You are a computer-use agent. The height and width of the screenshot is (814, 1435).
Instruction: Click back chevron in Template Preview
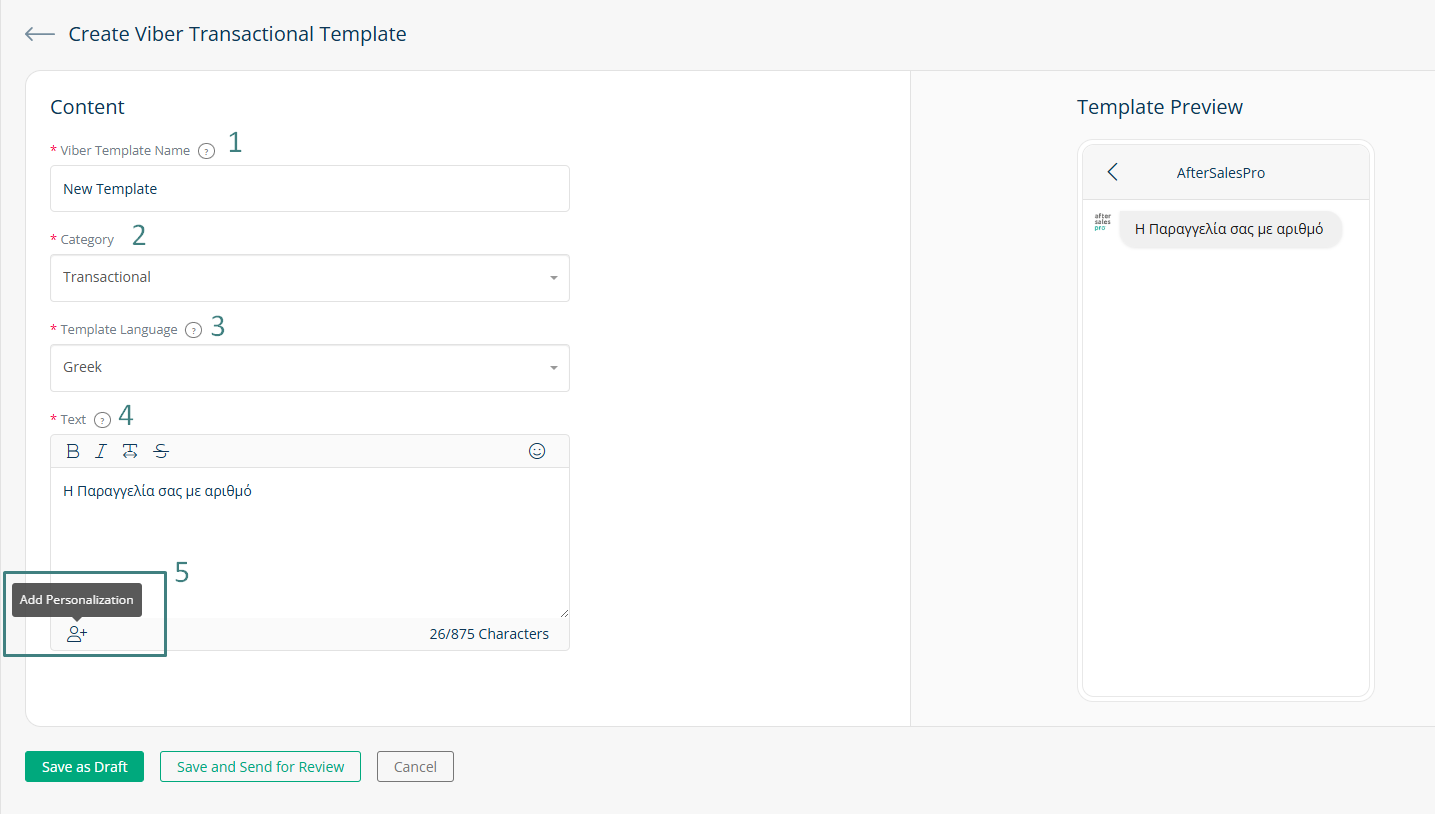(x=1112, y=172)
